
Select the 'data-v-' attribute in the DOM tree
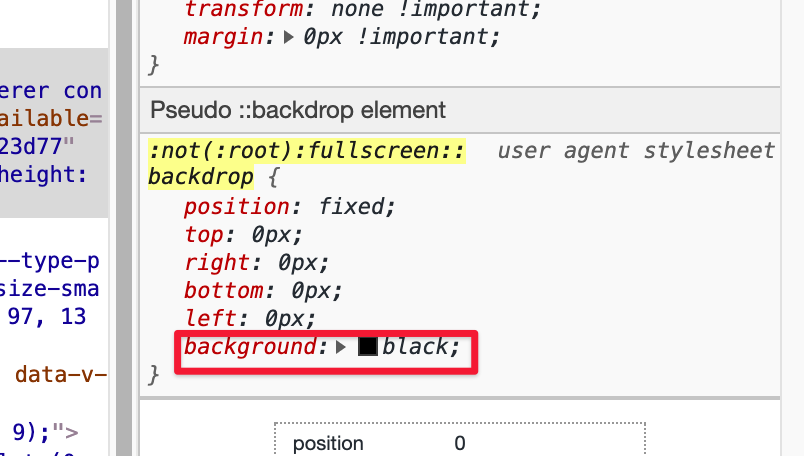61,375
